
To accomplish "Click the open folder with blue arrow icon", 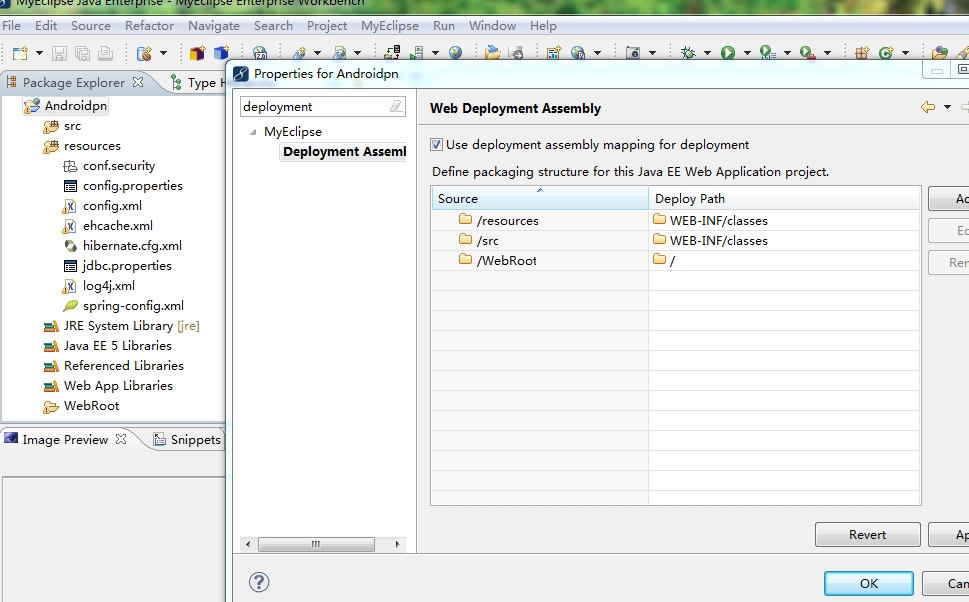I will click(x=493, y=53).
